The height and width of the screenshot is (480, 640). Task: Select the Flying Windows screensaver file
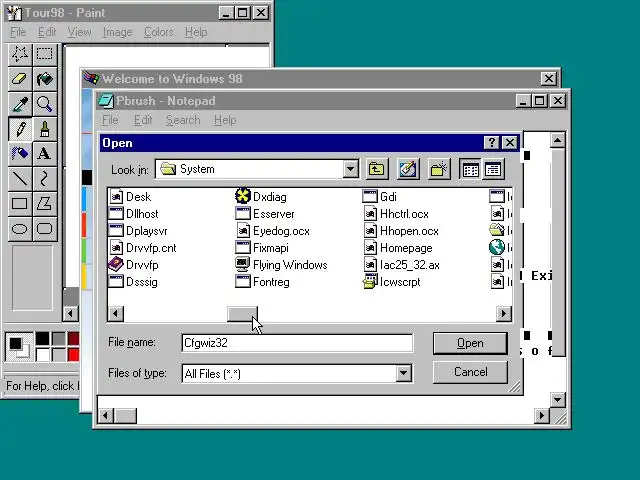click(282, 265)
